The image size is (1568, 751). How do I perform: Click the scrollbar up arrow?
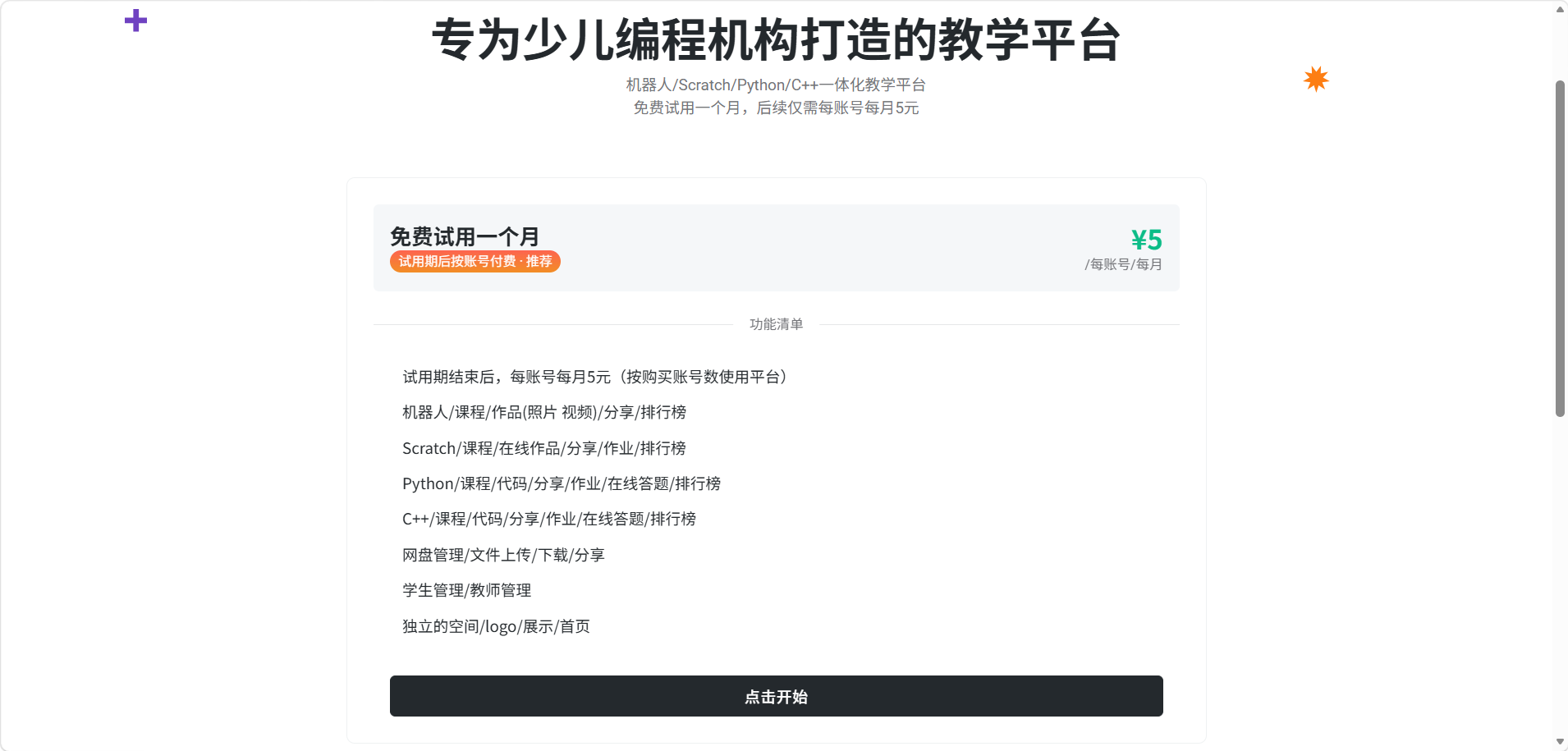pyautogui.click(x=1560, y=9)
